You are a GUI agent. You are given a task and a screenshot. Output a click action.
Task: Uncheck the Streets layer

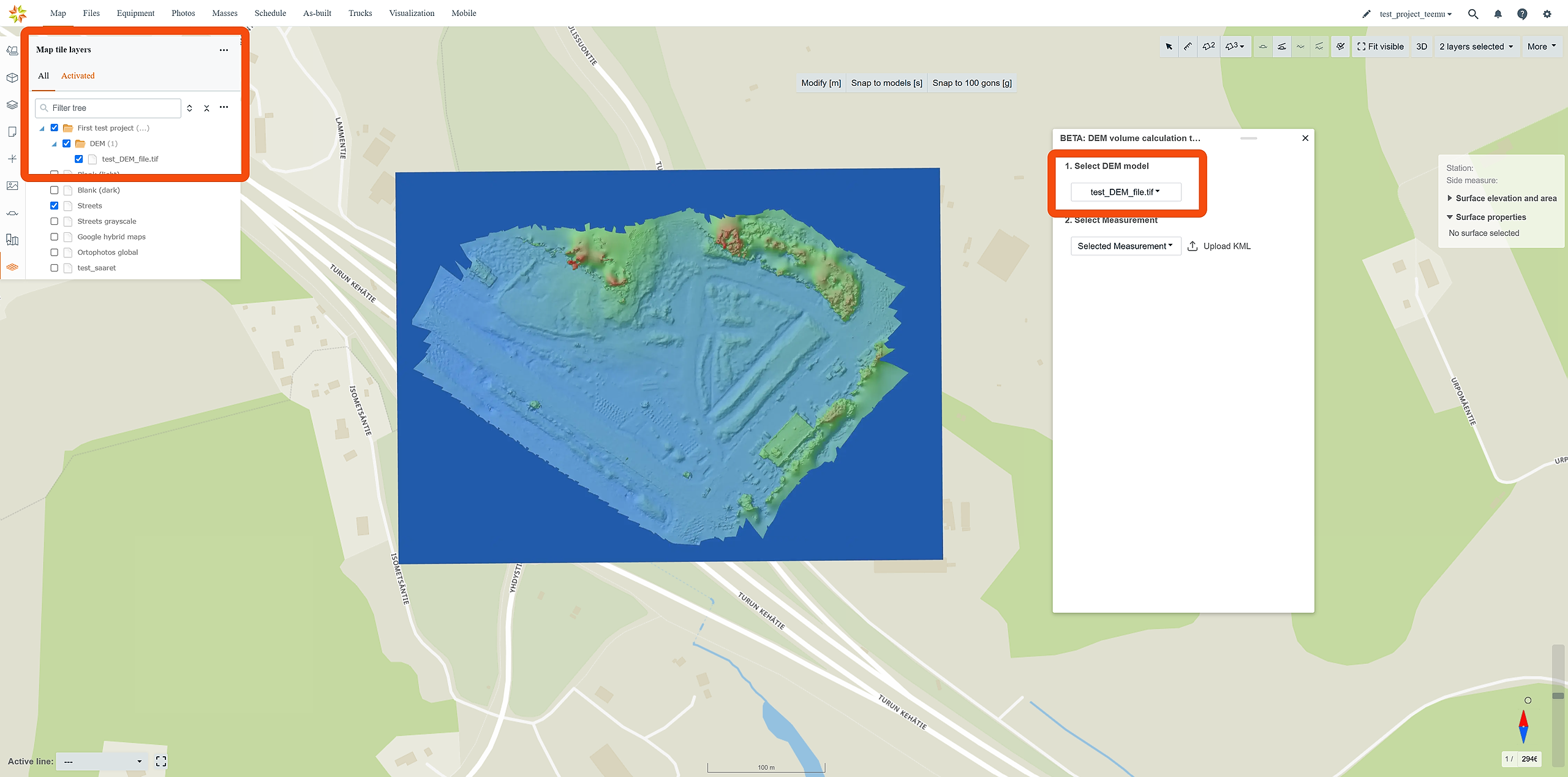click(55, 206)
